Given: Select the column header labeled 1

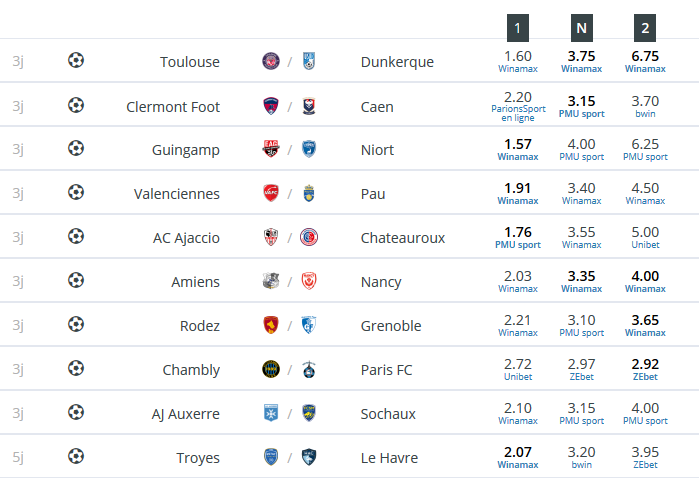Looking at the screenshot, I should click(518, 28).
